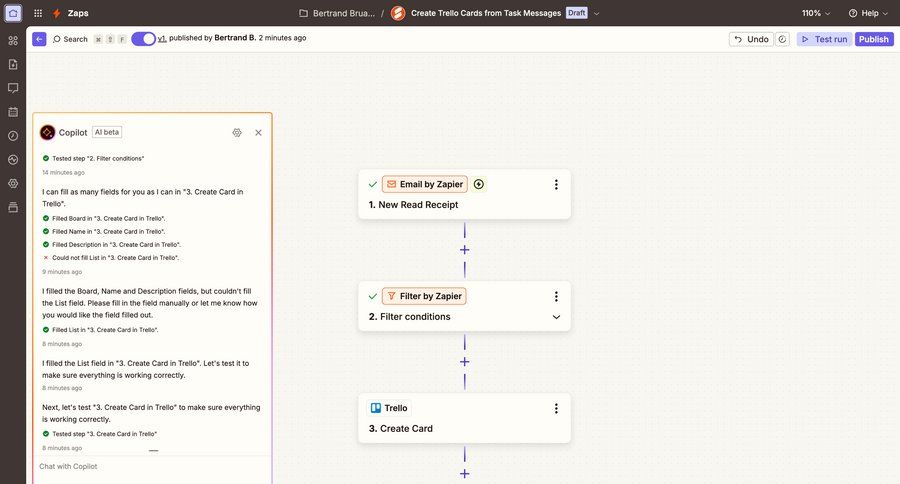
Task: Click the Filter by Zapier app badge
Action: pyautogui.click(x=424, y=296)
